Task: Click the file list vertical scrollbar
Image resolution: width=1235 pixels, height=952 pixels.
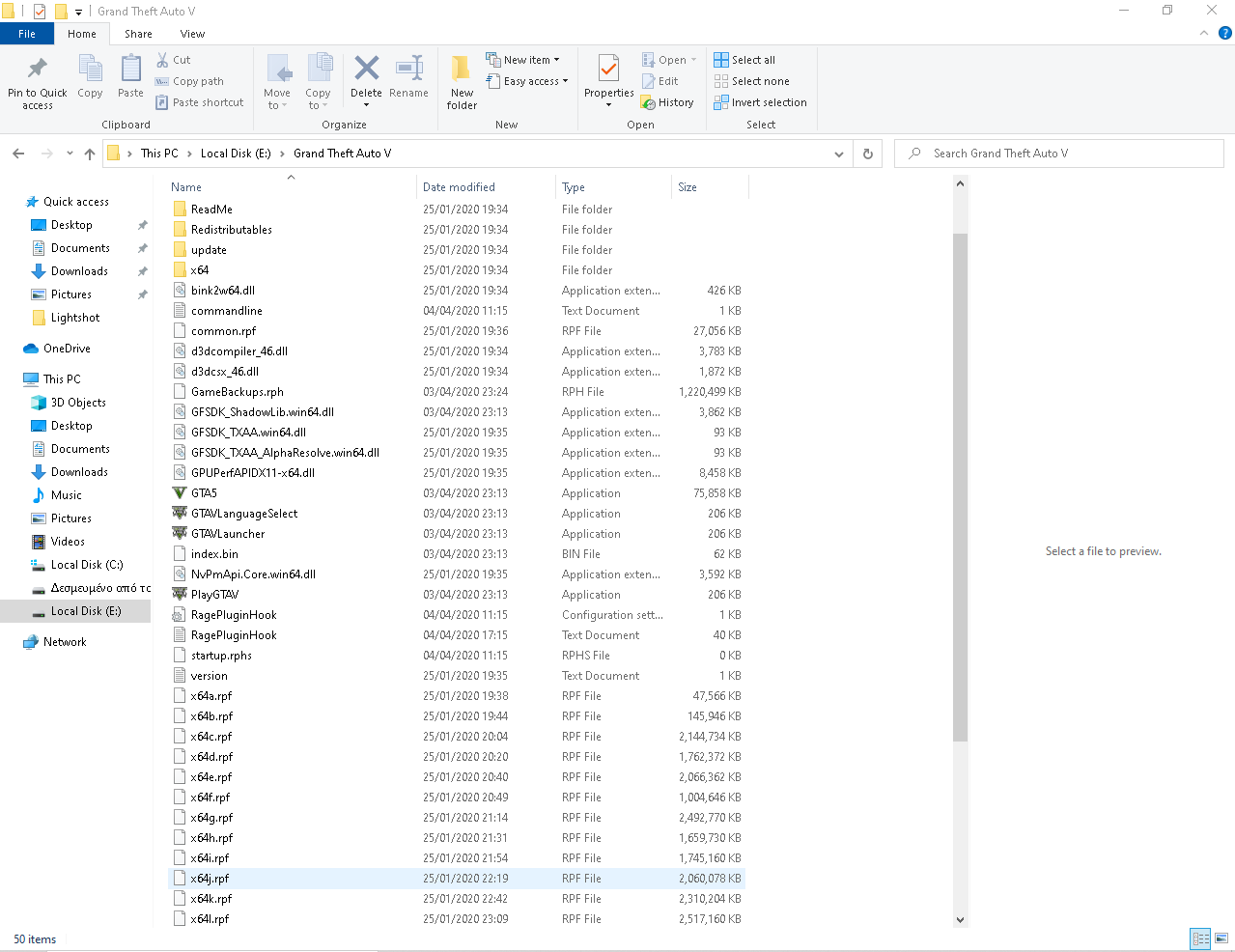Action: point(960,483)
